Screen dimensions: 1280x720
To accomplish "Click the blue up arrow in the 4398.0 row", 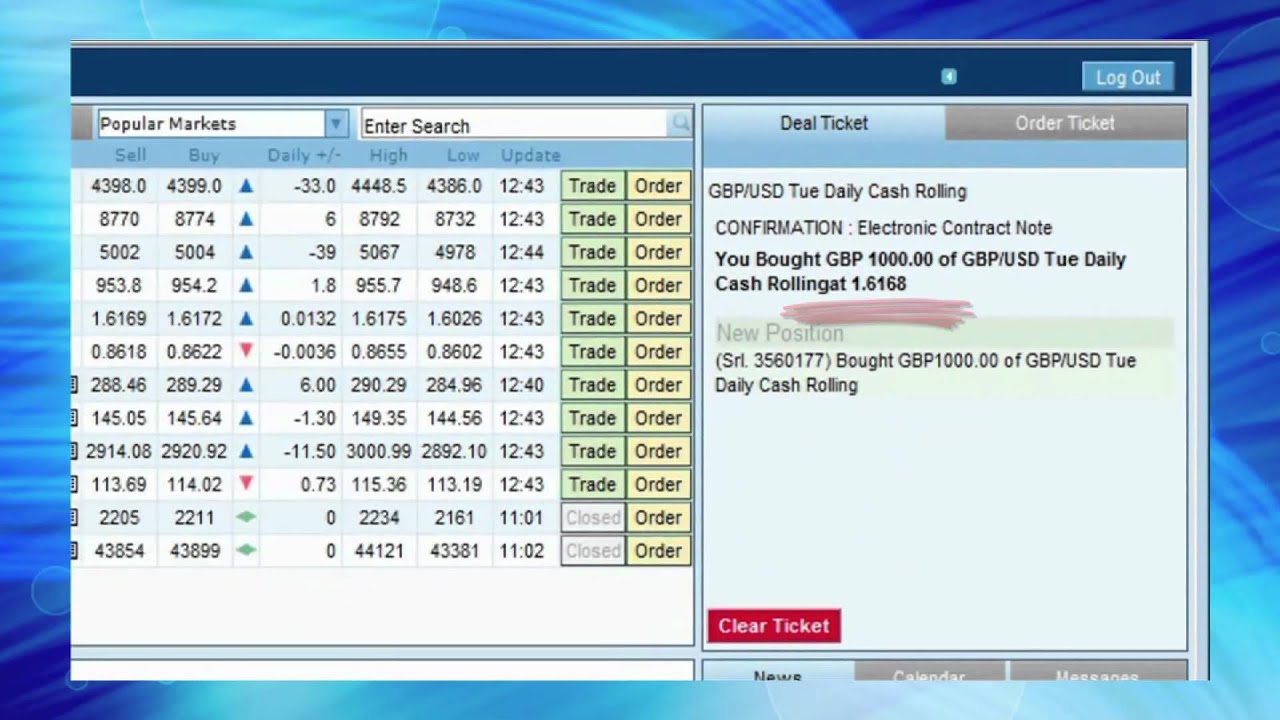I will point(246,186).
